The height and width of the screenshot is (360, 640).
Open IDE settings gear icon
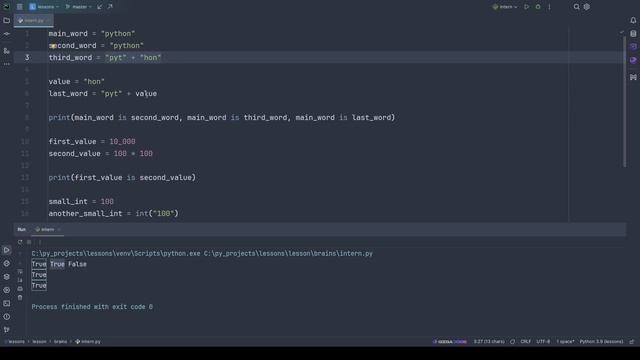pos(587,7)
